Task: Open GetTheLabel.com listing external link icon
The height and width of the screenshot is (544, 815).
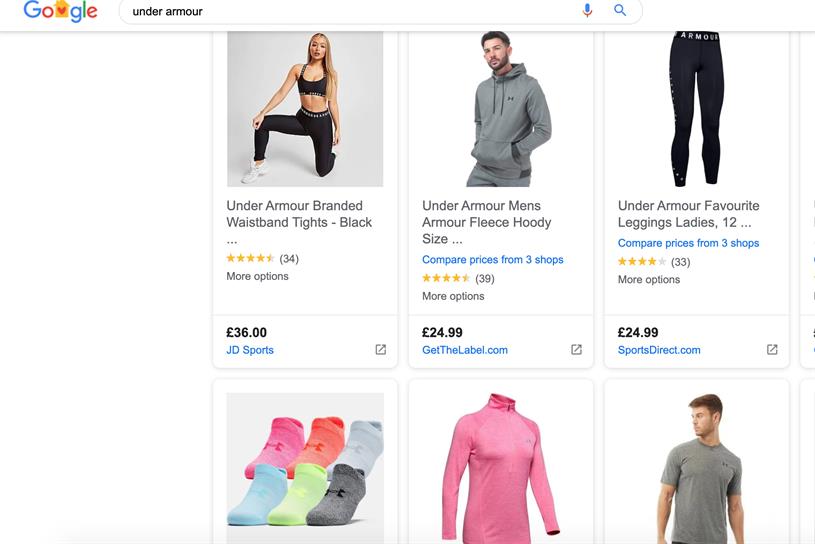Action: pyautogui.click(x=576, y=350)
